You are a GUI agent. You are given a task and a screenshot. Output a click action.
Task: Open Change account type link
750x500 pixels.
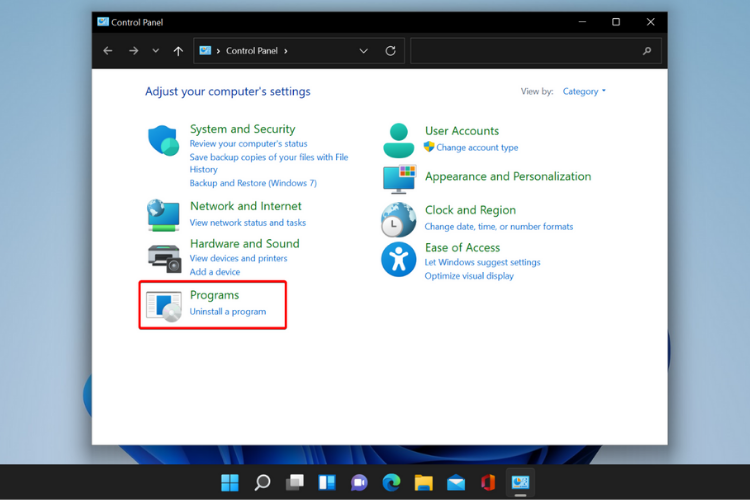click(x=477, y=148)
